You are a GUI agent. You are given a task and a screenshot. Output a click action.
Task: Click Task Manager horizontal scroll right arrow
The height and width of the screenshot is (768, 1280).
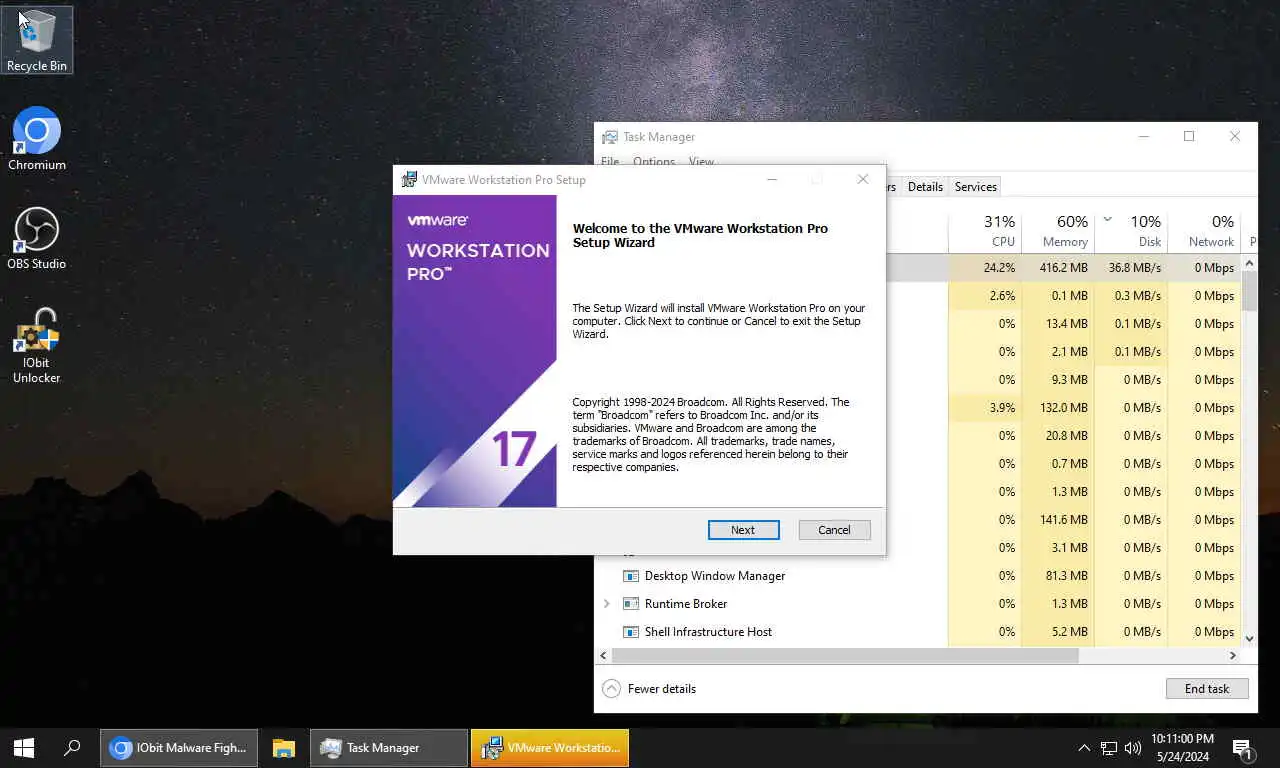pyautogui.click(x=1233, y=656)
